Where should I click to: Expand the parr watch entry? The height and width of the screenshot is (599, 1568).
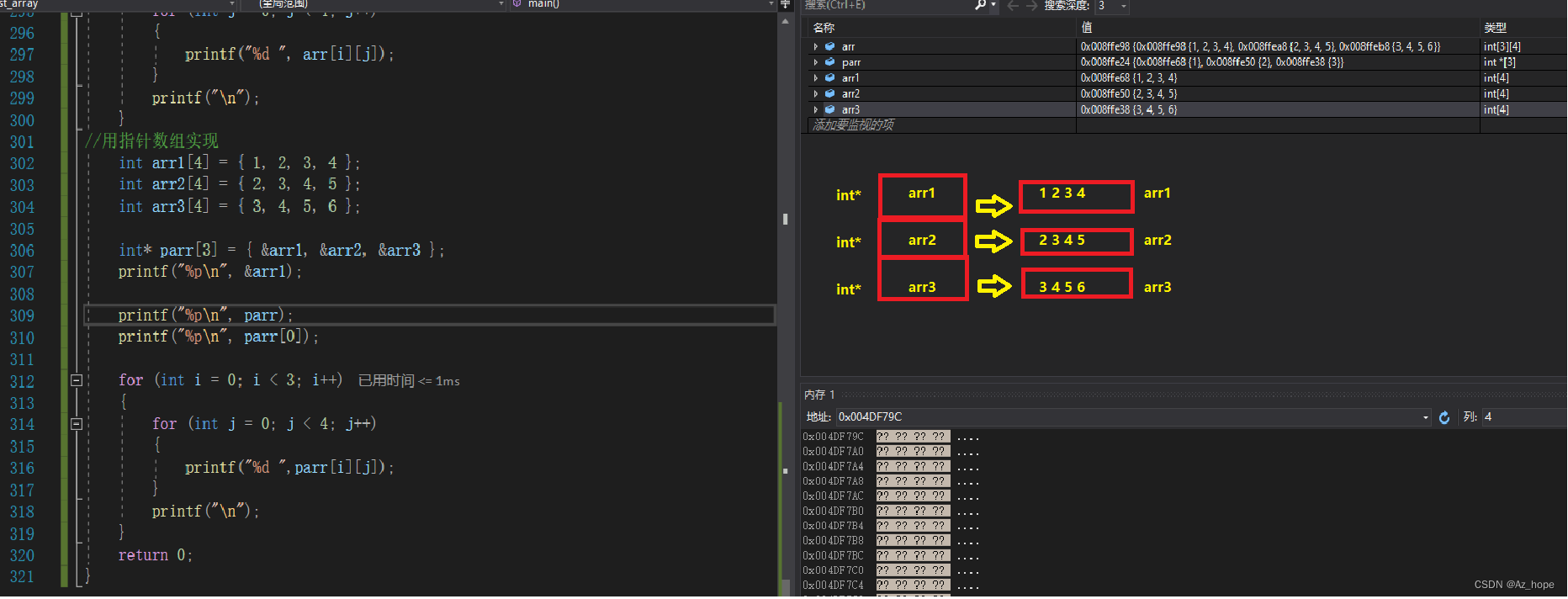815,62
